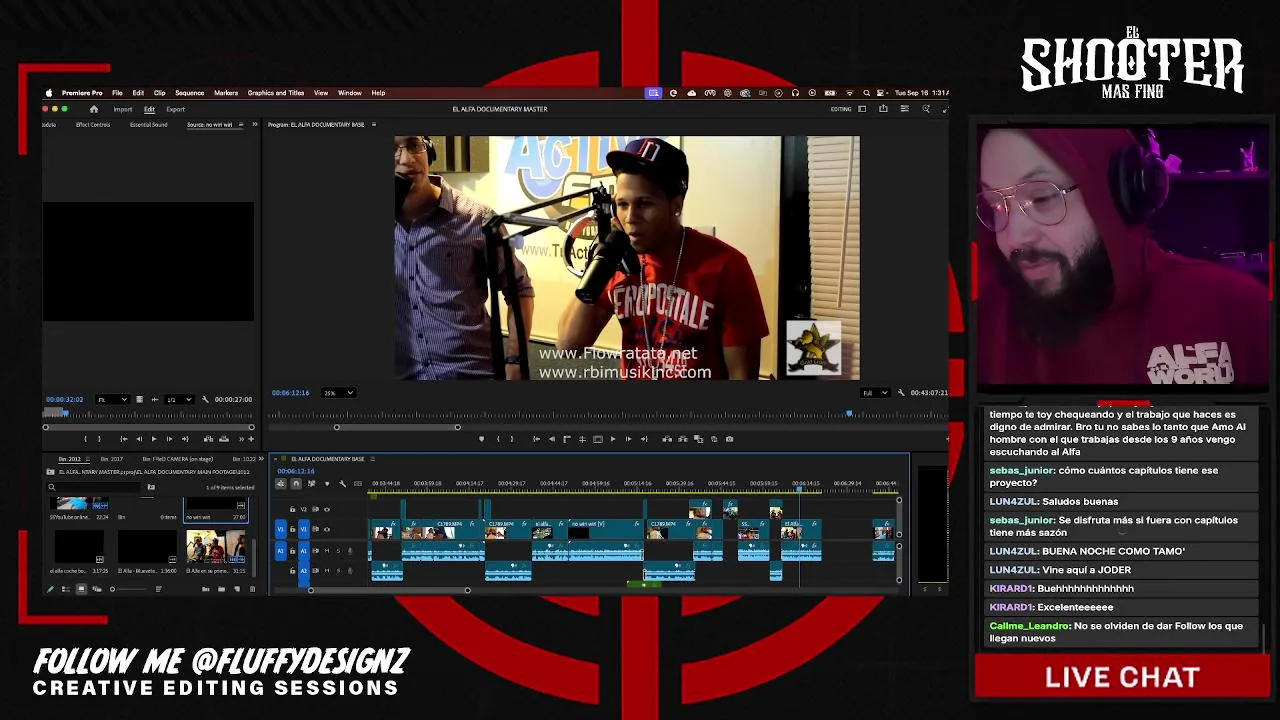Viewport: 1280px width, 720px height.
Task: Add marker in Program monitor transport
Action: coord(481,439)
